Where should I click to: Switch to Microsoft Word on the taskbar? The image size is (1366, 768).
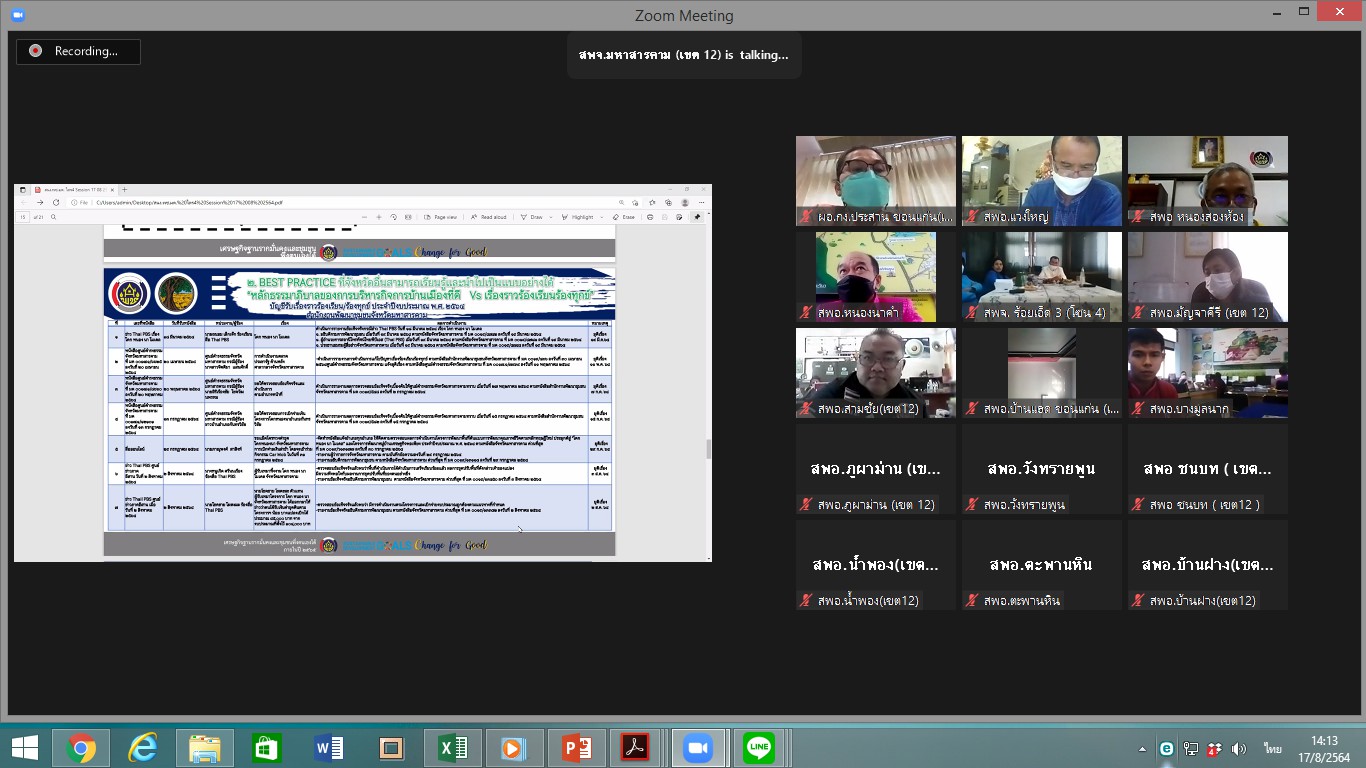point(329,747)
